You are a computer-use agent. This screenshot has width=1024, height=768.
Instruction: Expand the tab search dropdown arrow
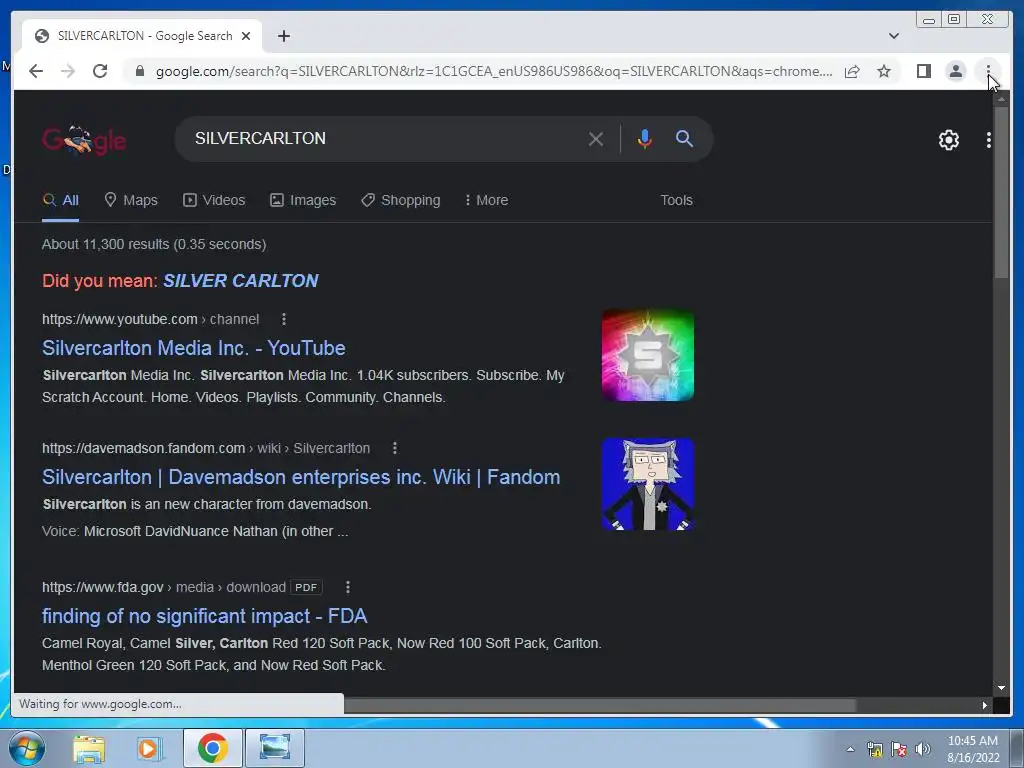click(894, 36)
